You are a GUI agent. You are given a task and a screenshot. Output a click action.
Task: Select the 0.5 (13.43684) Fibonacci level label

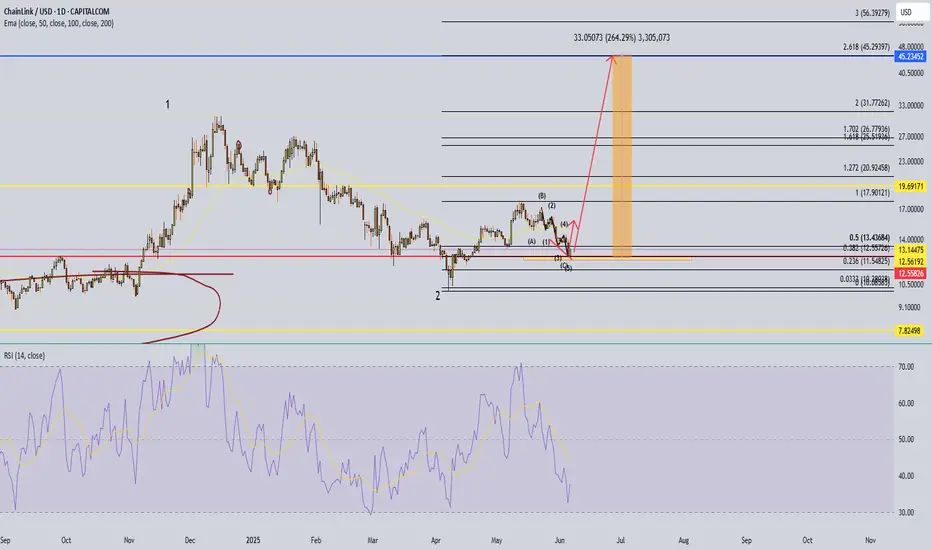pyautogui.click(x=869, y=237)
